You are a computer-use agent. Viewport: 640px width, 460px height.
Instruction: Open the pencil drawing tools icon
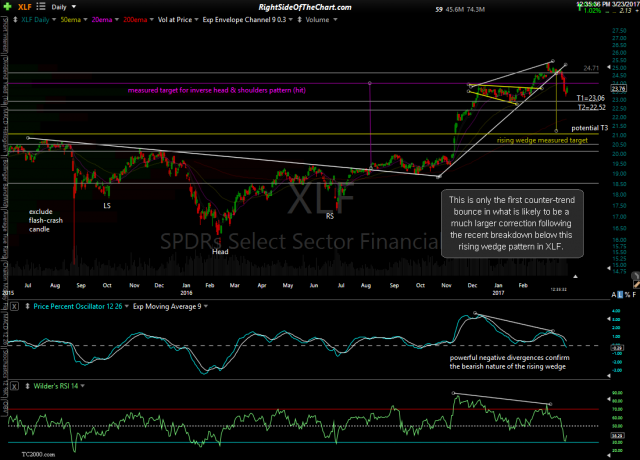tap(636, 284)
